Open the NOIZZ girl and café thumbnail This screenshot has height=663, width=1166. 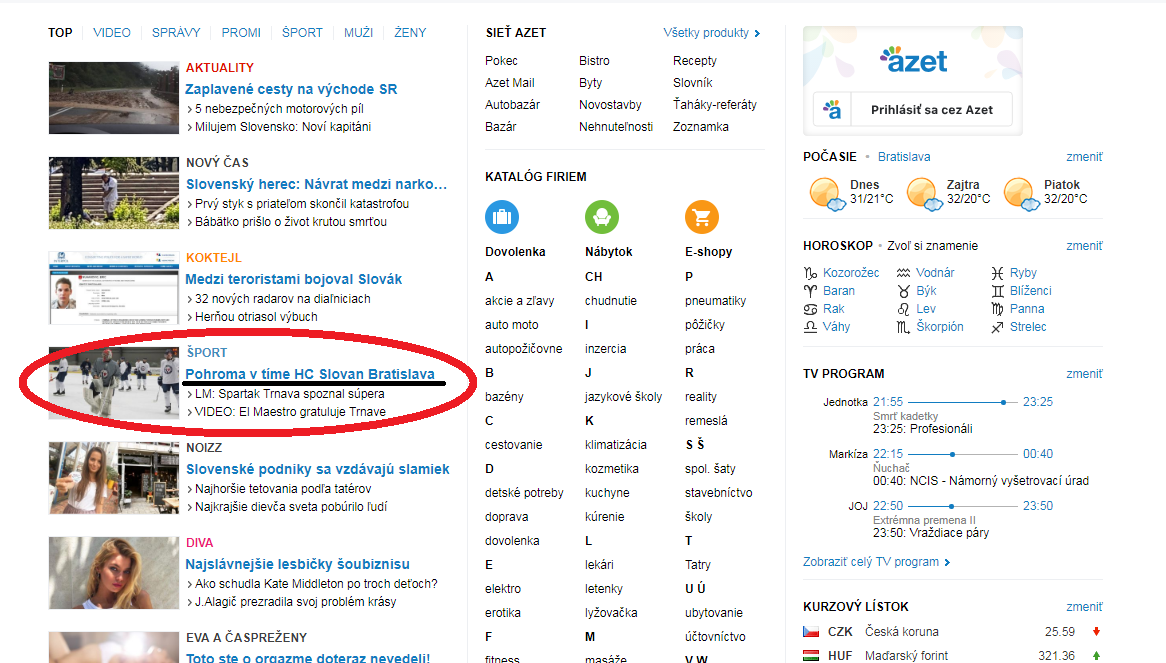(114, 479)
